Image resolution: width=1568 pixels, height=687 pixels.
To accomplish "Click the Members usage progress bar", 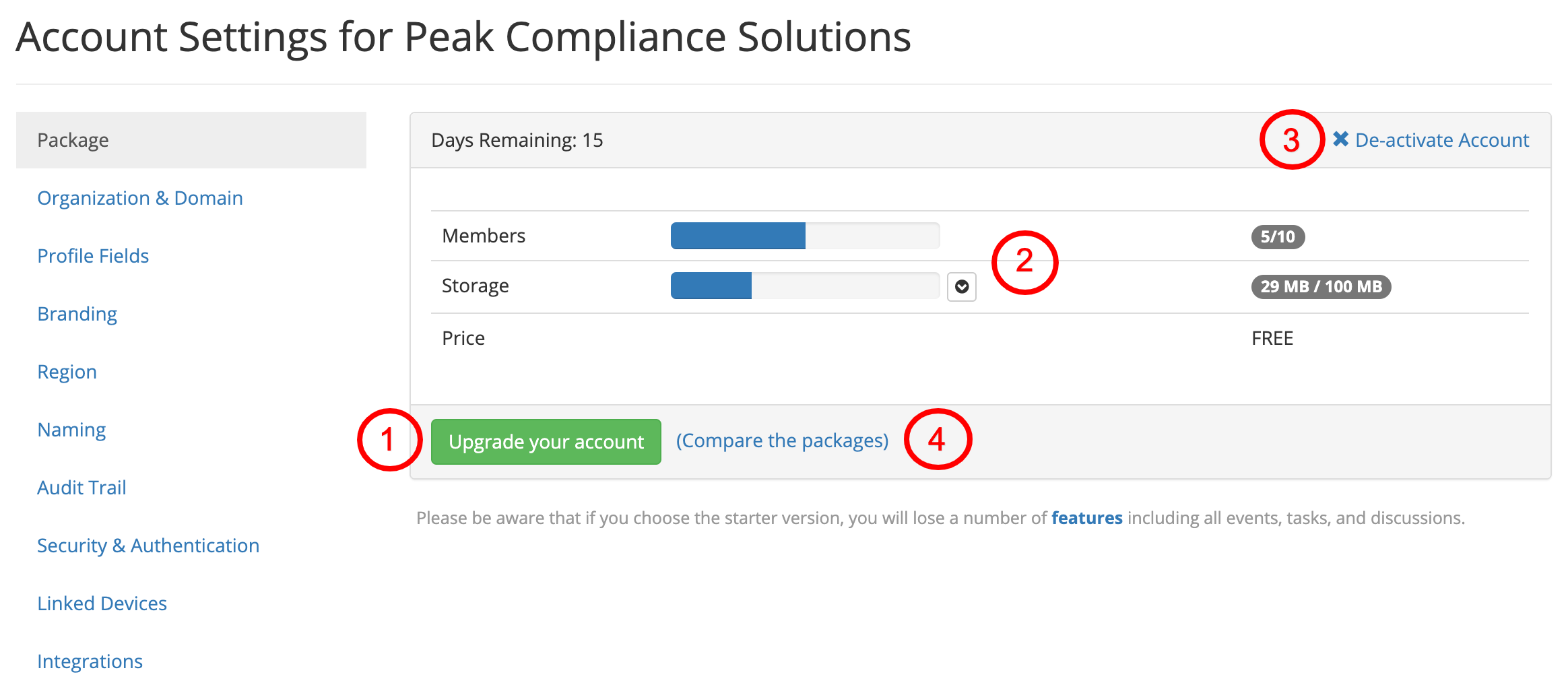I will (805, 236).
